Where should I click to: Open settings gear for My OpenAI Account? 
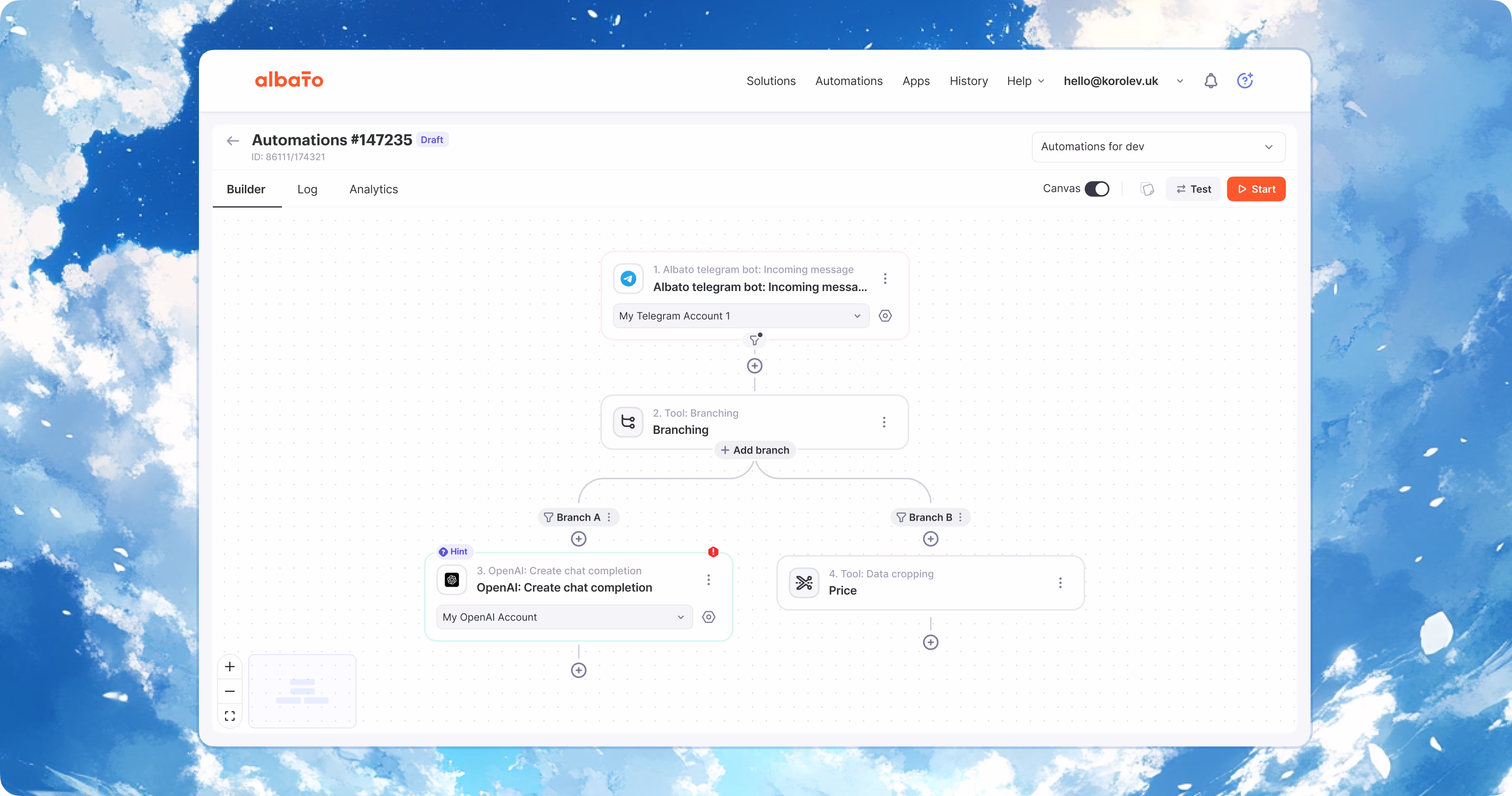pyautogui.click(x=708, y=617)
